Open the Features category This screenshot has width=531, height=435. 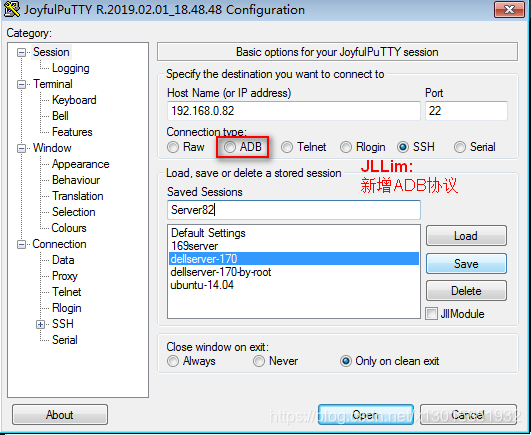(72, 132)
